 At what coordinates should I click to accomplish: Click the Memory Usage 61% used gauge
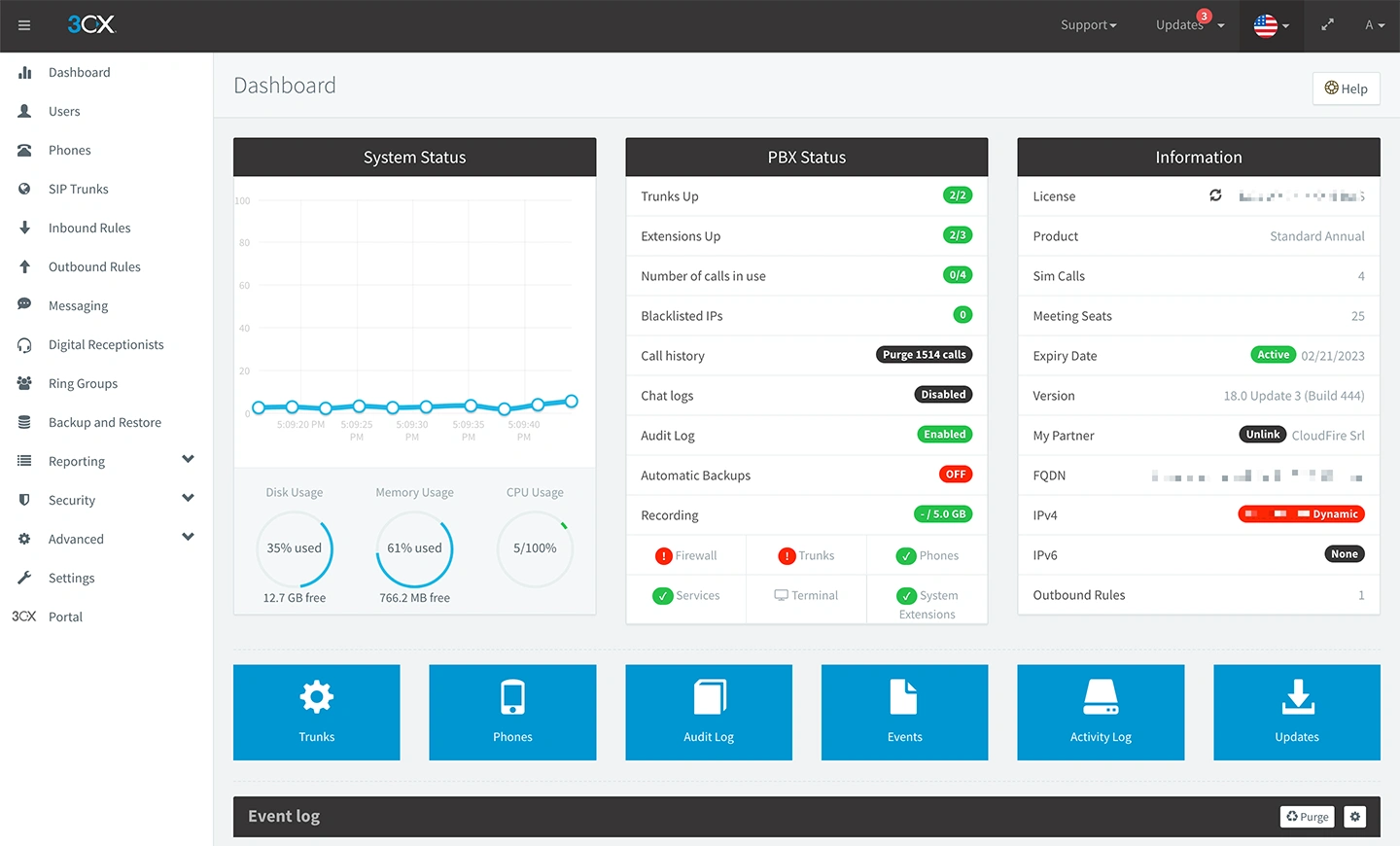pyautogui.click(x=414, y=548)
